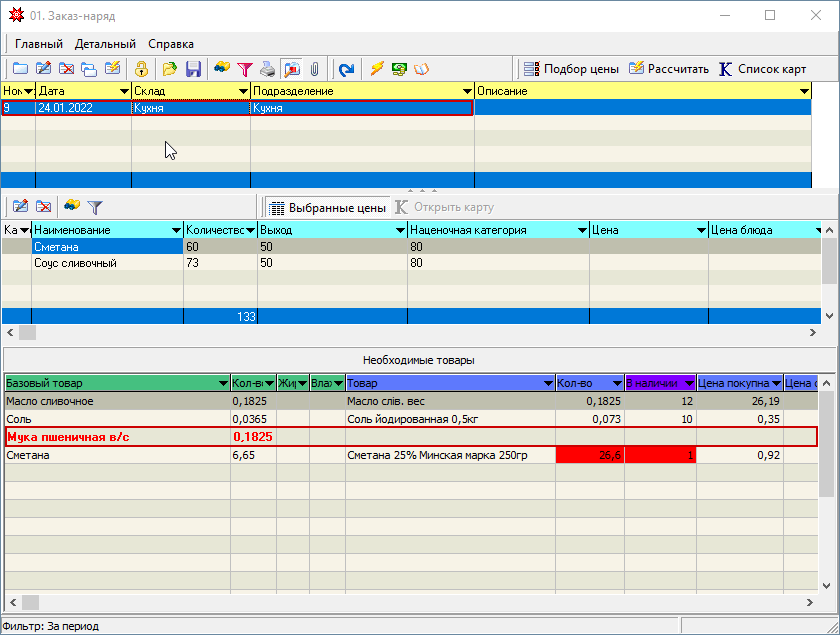Open the Справка menu

pyautogui.click(x=171, y=44)
